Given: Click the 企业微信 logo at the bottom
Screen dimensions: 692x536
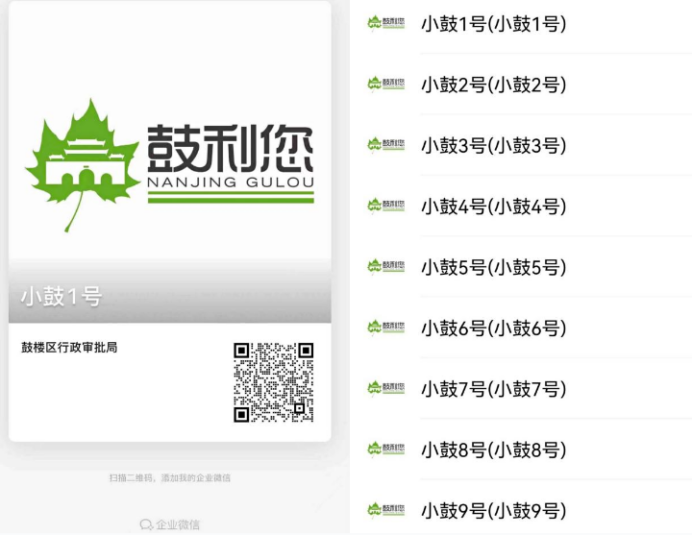Looking at the screenshot, I should pos(170,524).
